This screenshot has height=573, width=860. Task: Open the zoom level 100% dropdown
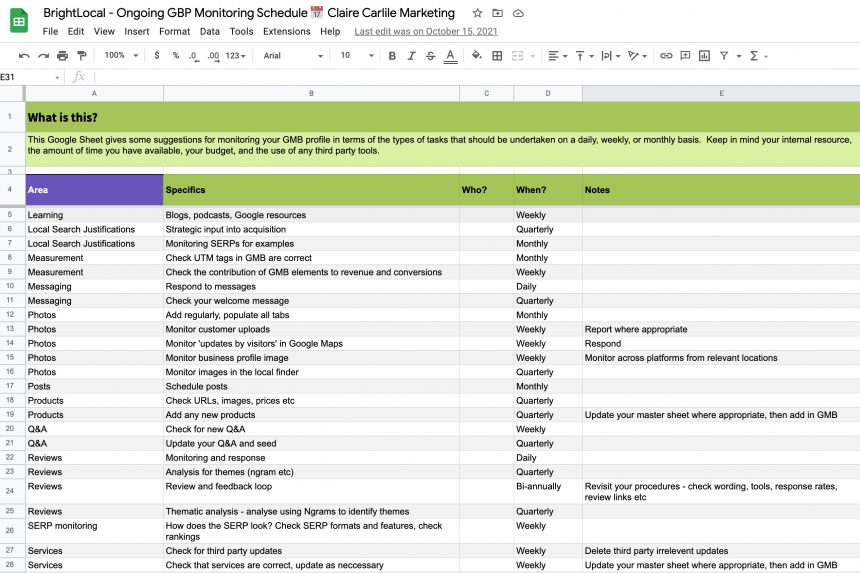point(120,56)
